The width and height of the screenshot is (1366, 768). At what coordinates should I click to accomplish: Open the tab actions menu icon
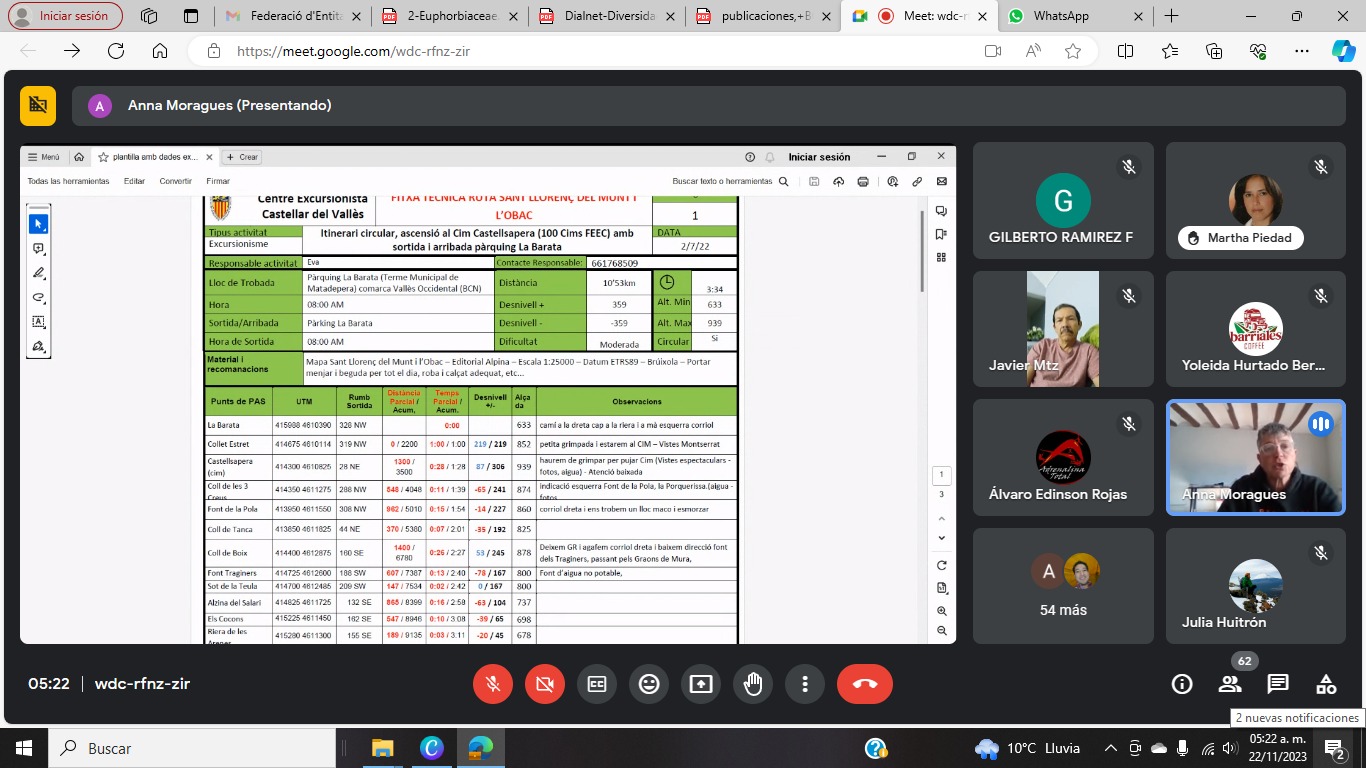pos(192,16)
